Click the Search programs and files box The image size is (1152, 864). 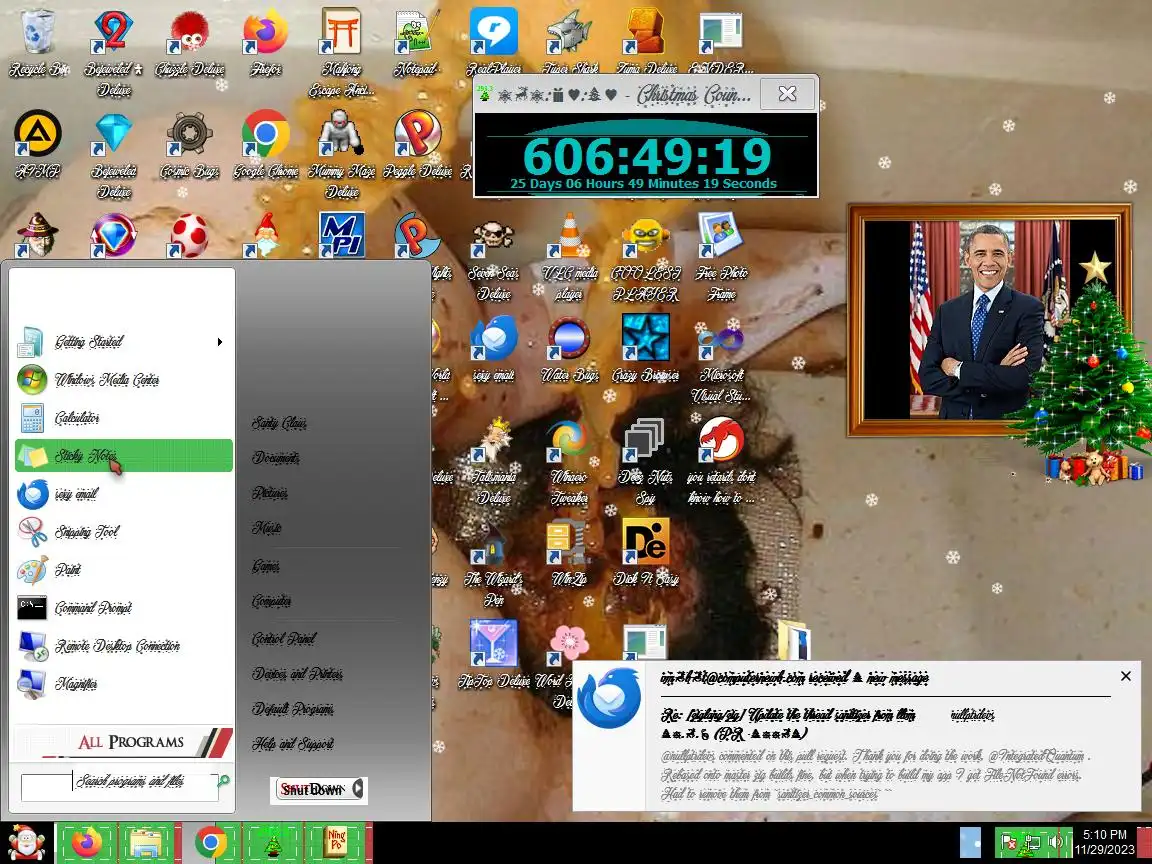point(120,787)
